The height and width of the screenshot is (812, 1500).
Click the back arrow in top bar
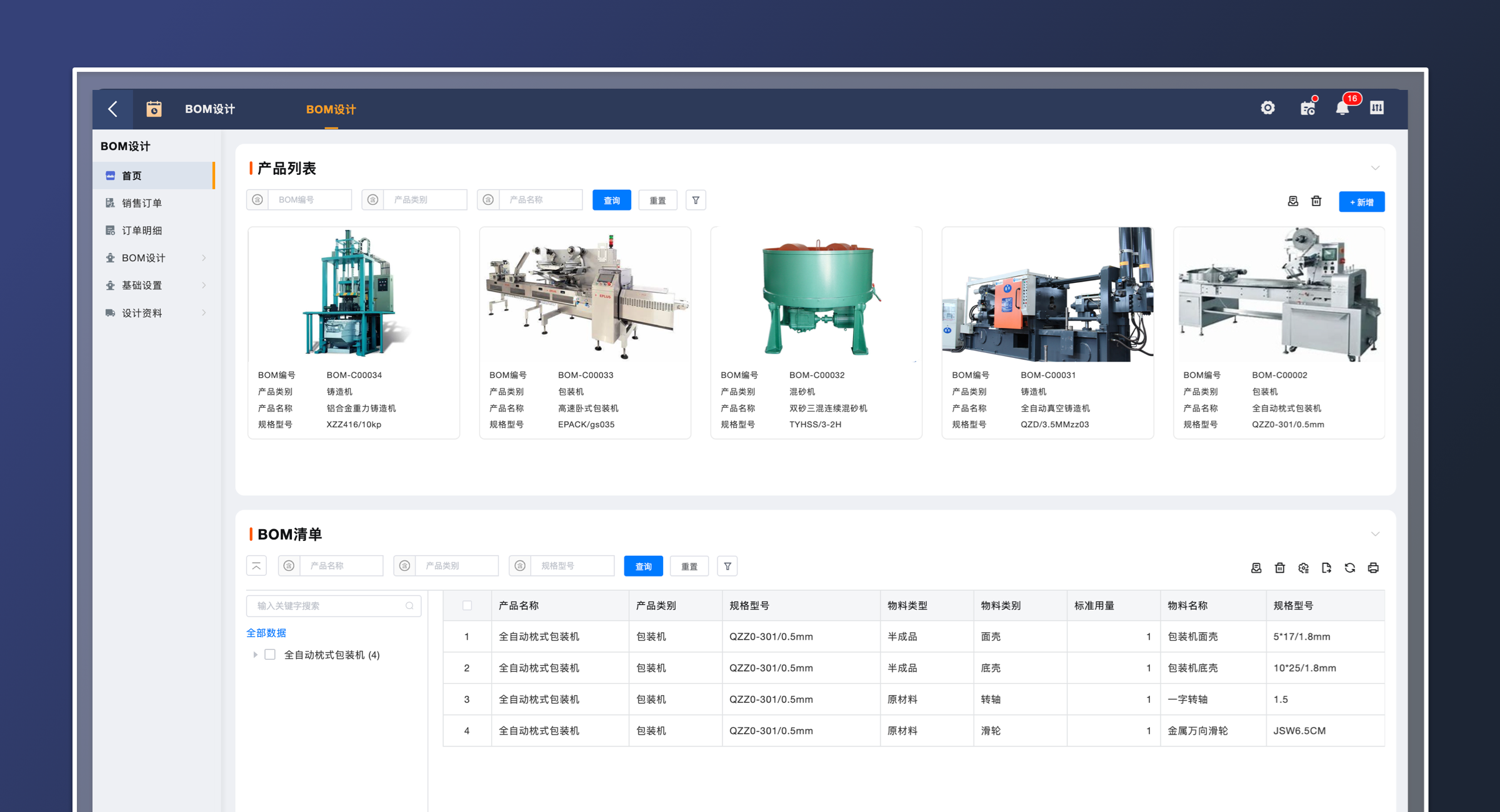[113, 109]
